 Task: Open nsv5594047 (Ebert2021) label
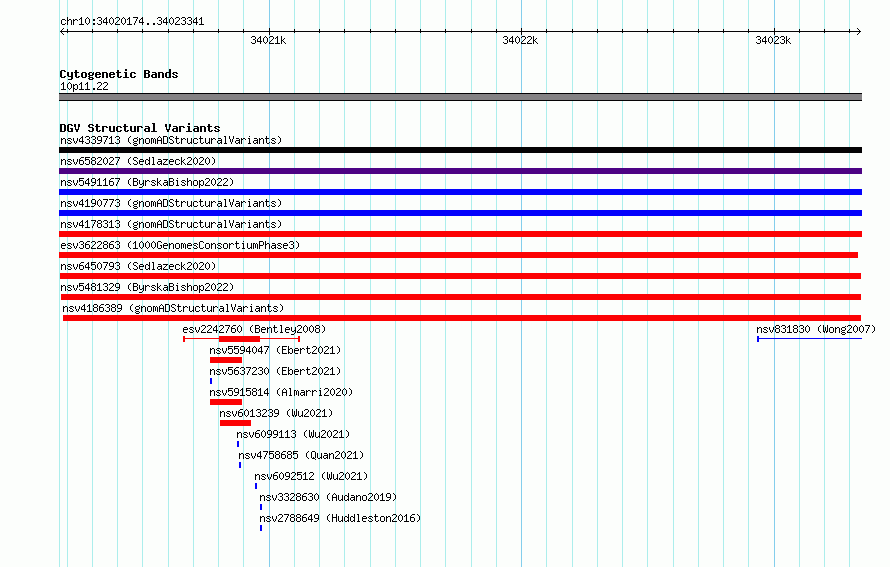tap(275, 350)
